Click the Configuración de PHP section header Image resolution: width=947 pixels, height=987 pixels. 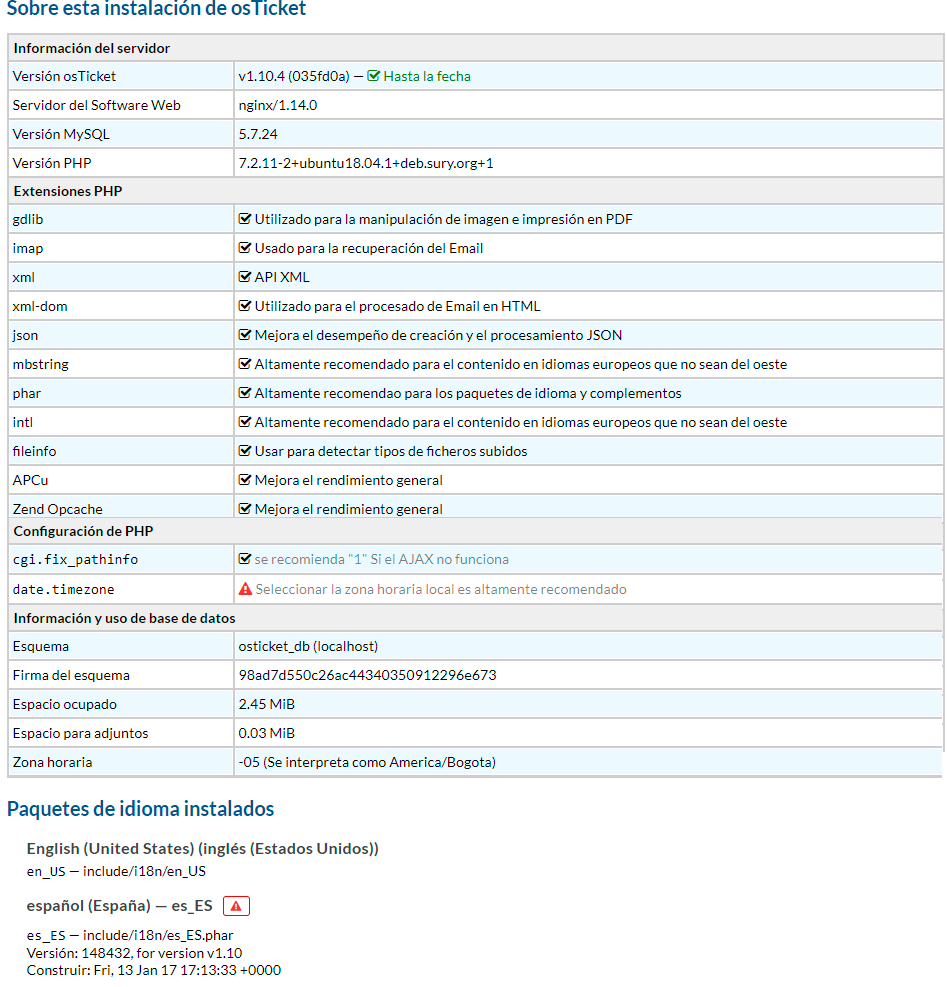click(83, 531)
